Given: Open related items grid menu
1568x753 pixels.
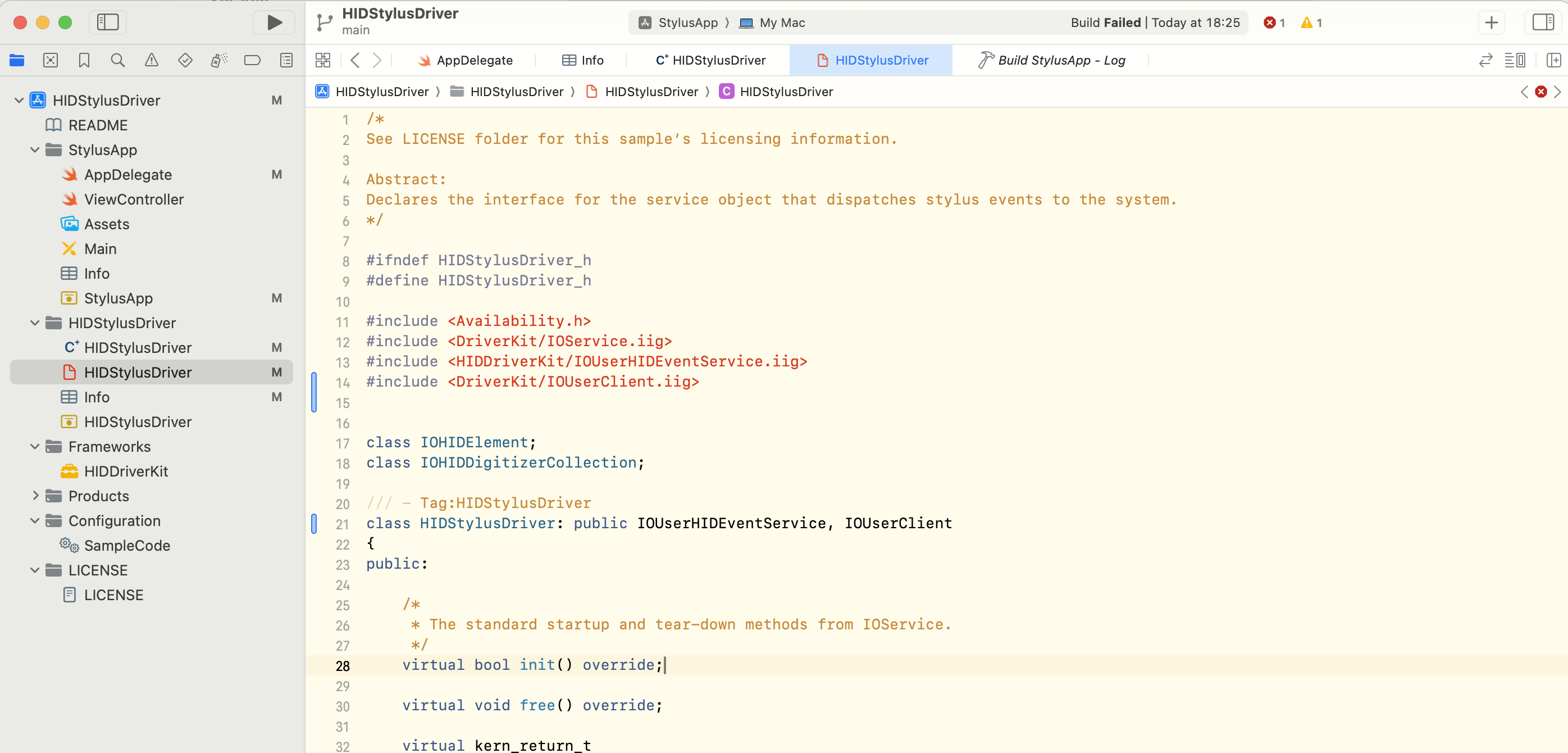Looking at the screenshot, I should 322,60.
